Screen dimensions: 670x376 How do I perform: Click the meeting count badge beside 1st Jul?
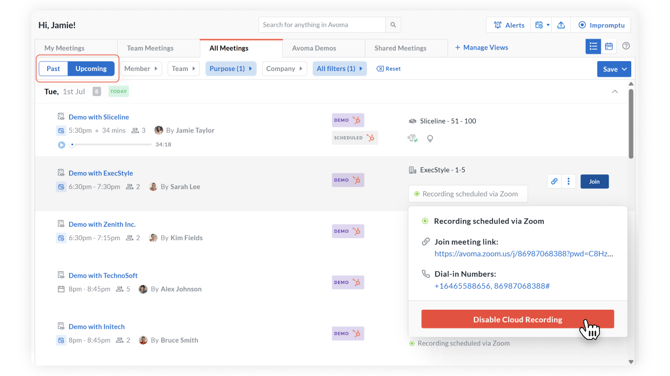pos(97,91)
